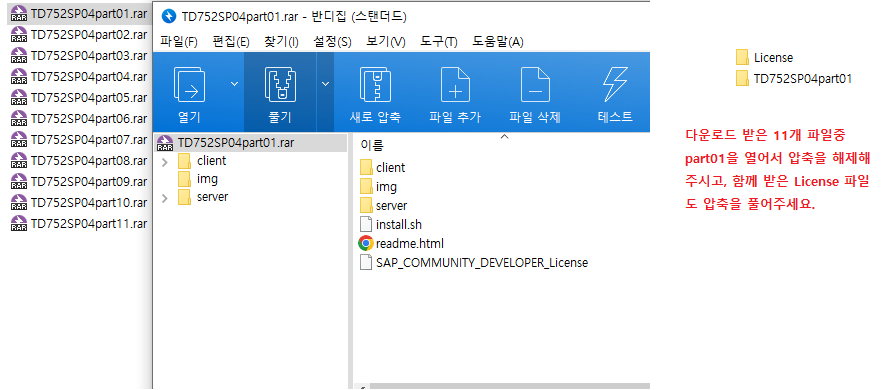The height and width of the screenshot is (390, 887).
Task: Select TD752SP04part01.rar root in tree pane
Action: point(251,143)
